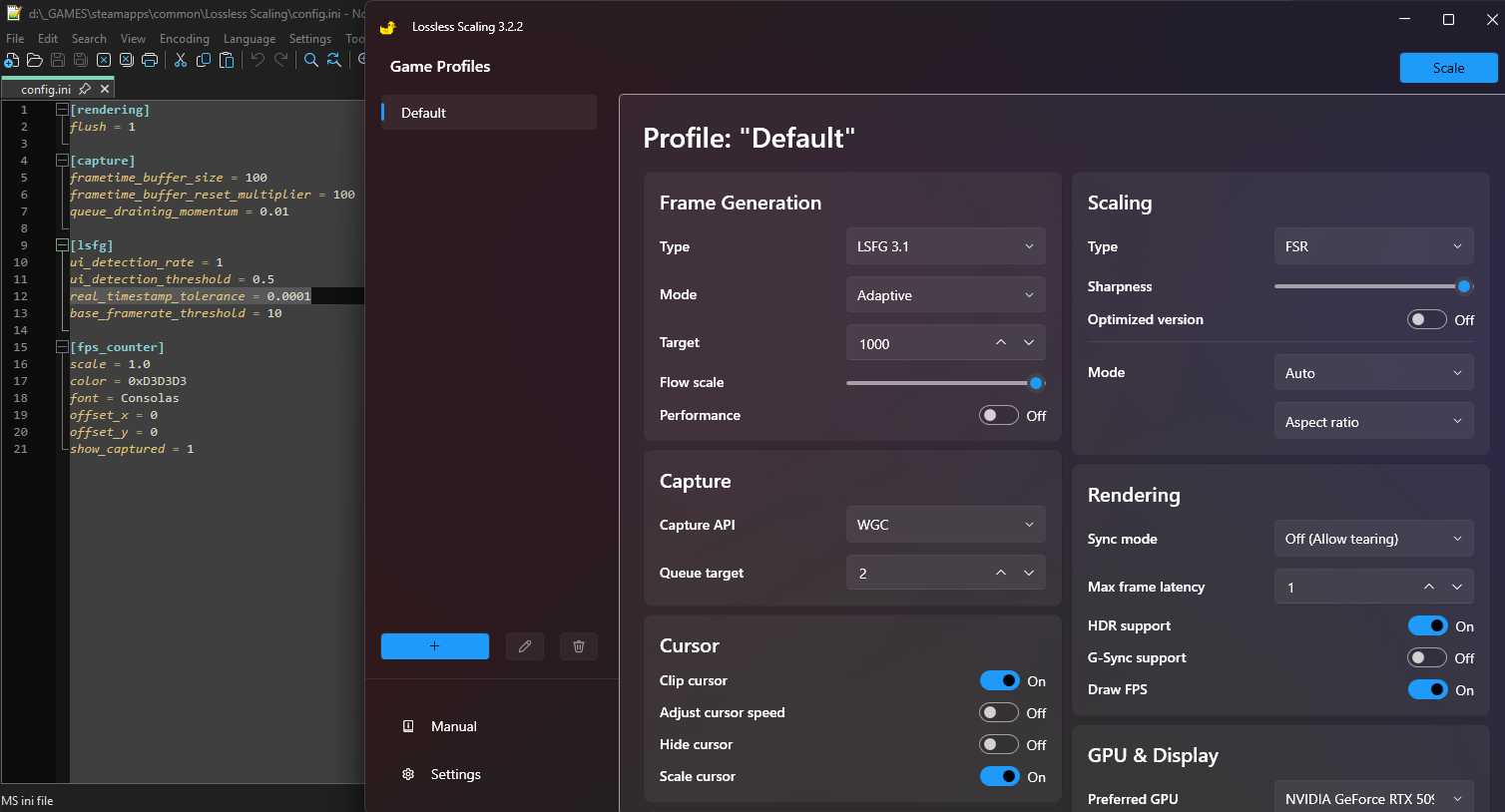Open Find with the magnifier icon in Notepad++

[311, 60]
